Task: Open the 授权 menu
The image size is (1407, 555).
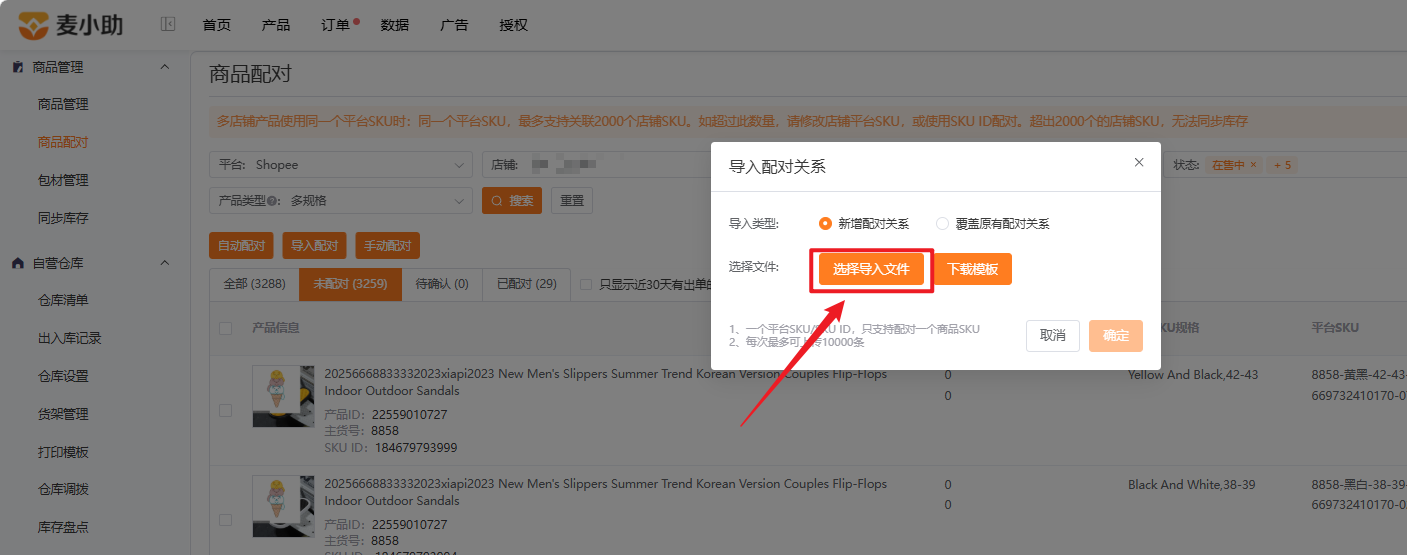Action: 514,25
